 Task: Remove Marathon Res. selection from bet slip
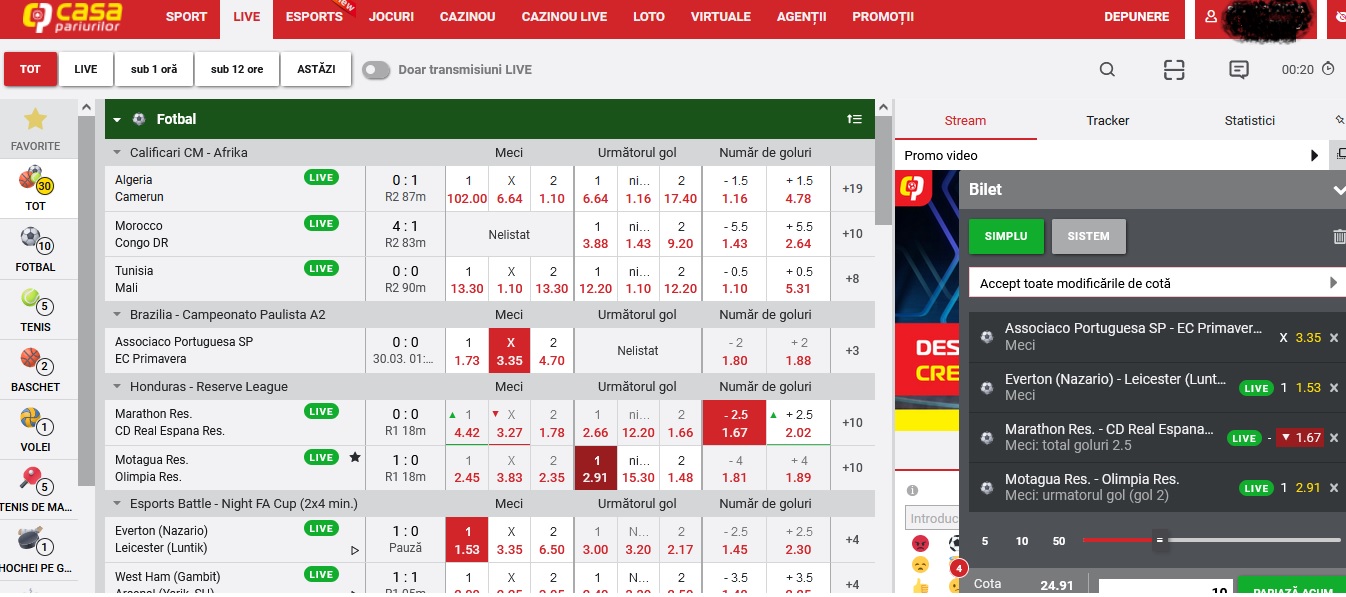(x=1333, y=438)
